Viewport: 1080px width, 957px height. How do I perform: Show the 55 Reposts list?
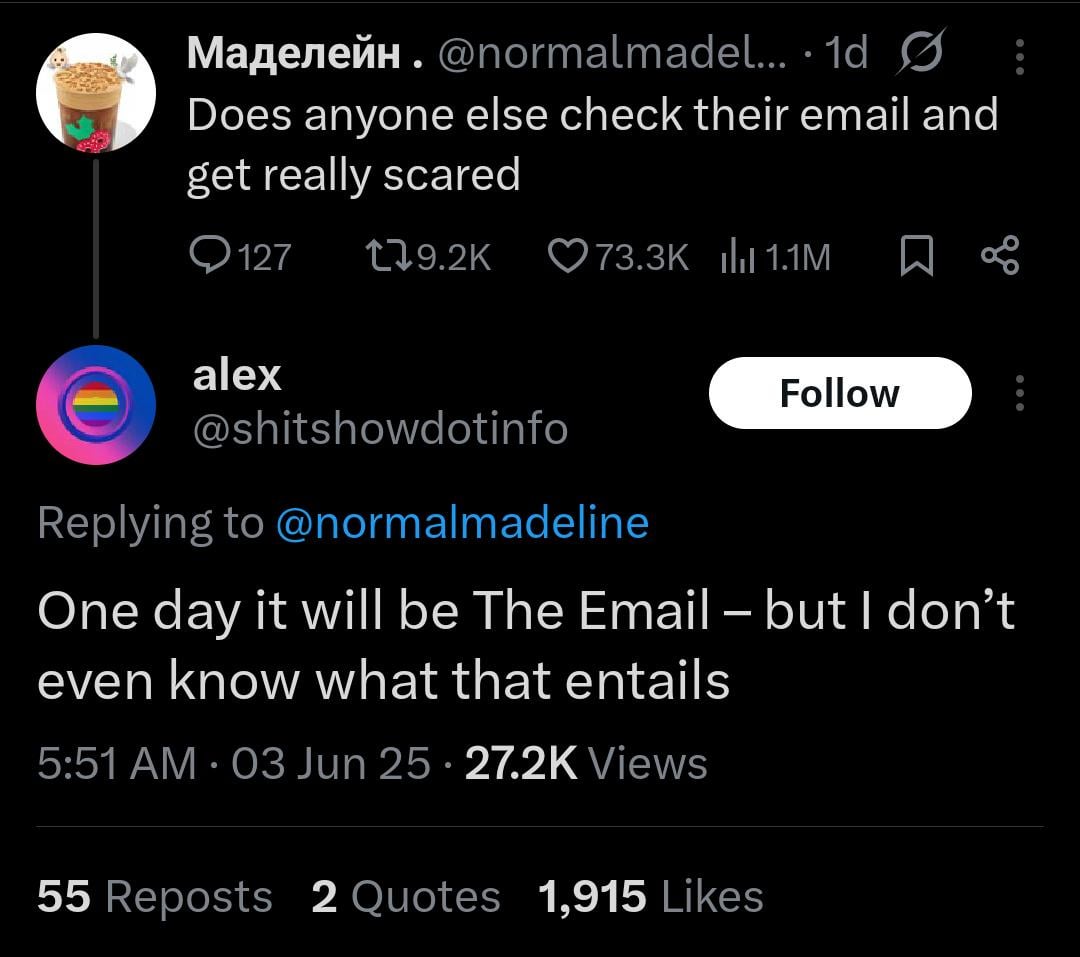(x=155, y=896)
